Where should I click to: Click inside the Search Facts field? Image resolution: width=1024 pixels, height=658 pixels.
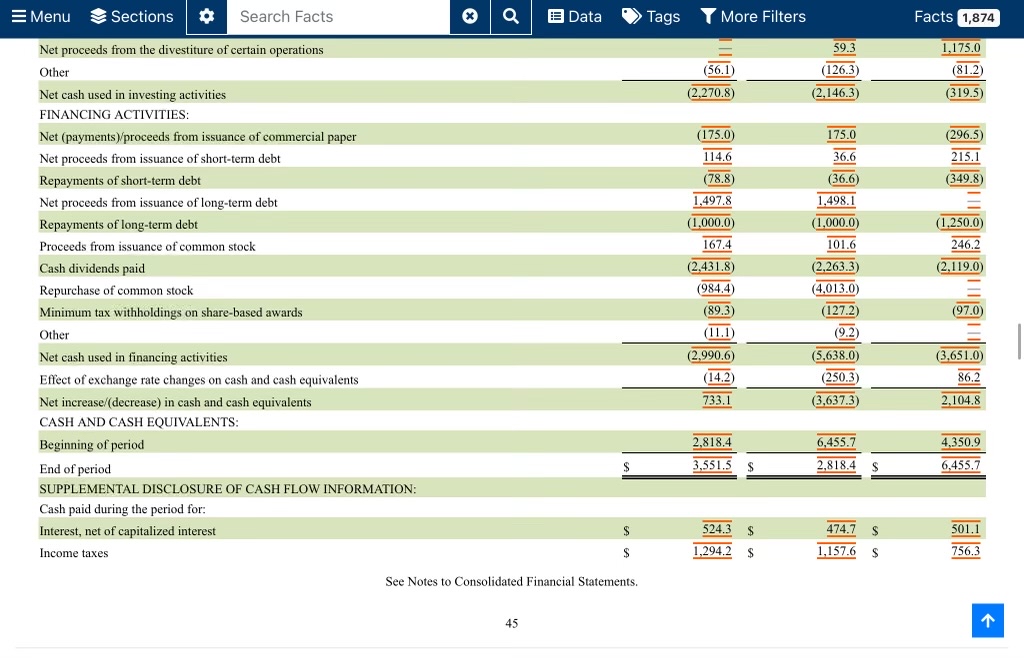point(339,16)
